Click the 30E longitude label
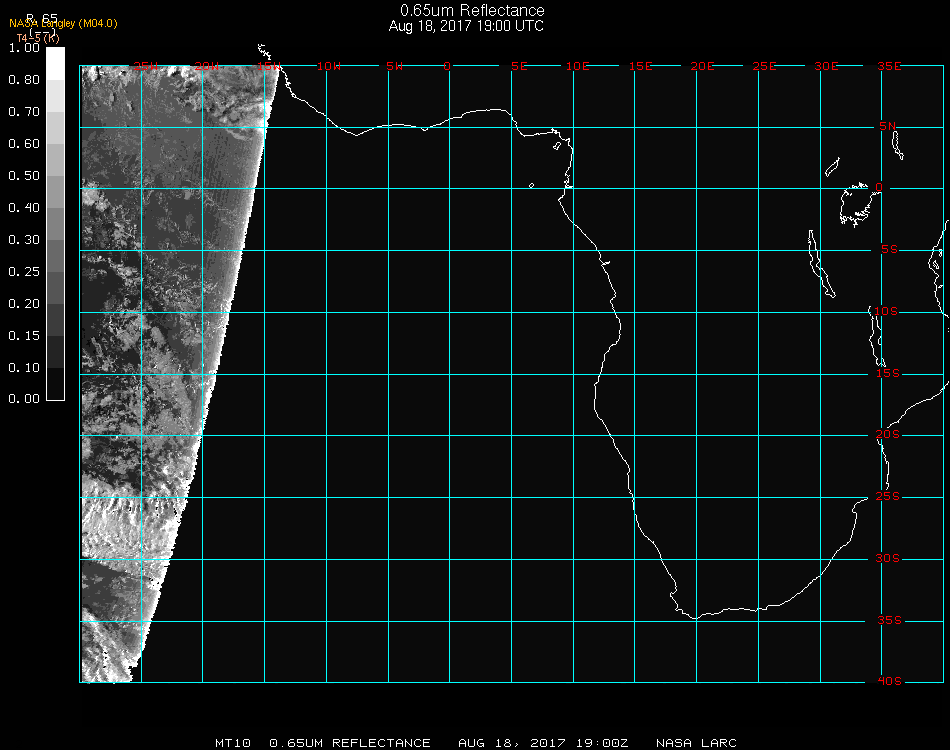This screenshot has height=750, width=950. point(826,66)
